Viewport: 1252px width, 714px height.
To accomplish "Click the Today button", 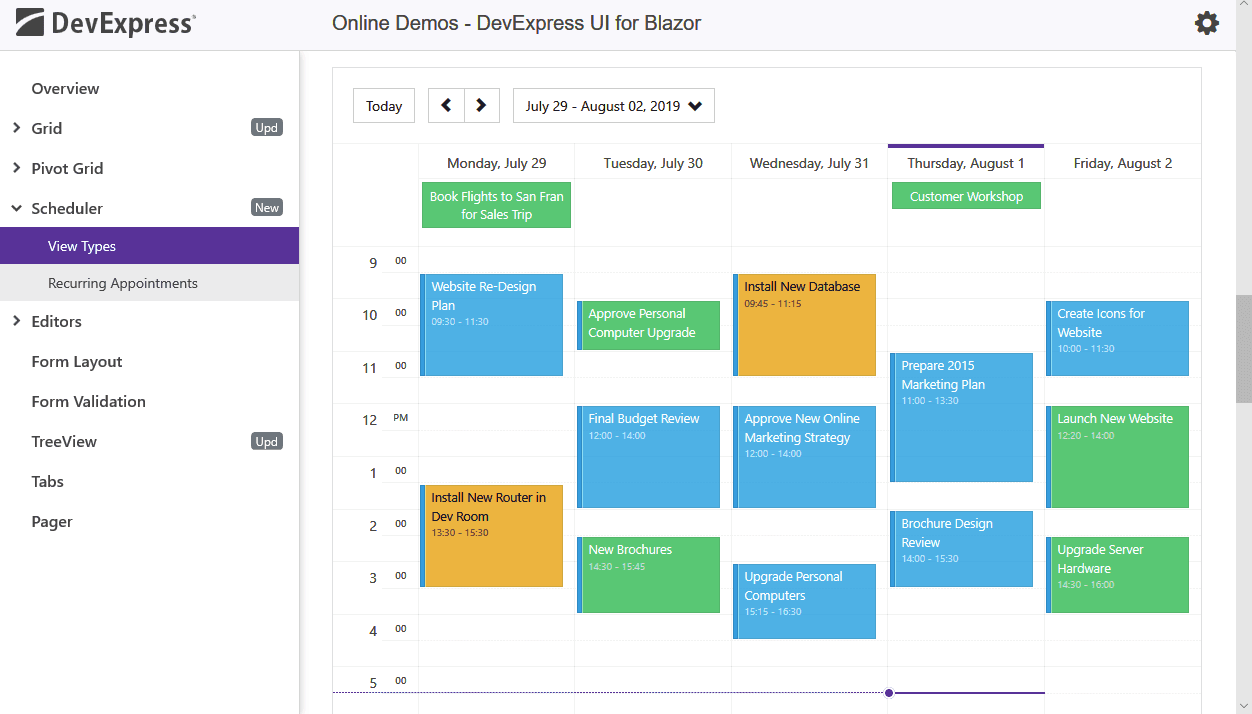I will pyautogui.click(x=384, y=106).
